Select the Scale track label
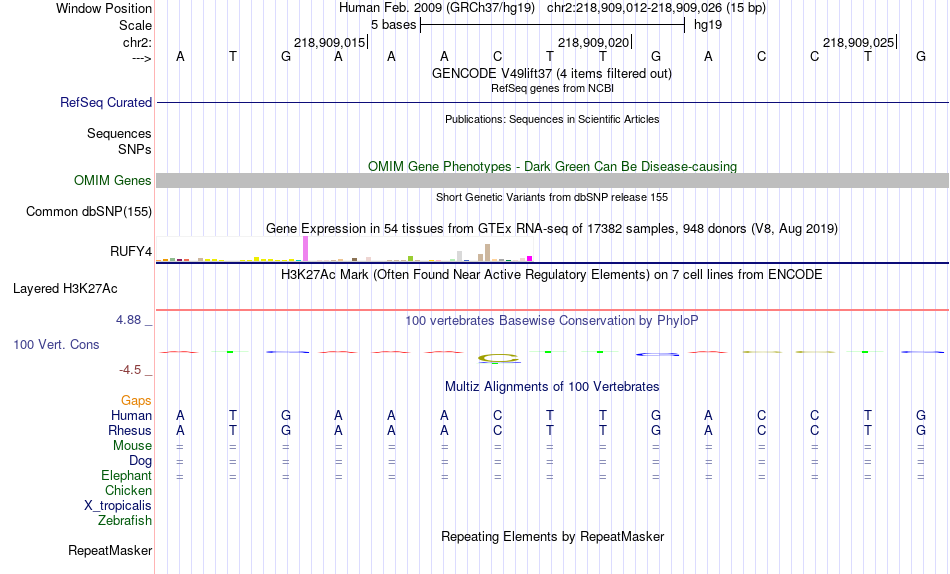950x574 pixels. coord(135,25)
